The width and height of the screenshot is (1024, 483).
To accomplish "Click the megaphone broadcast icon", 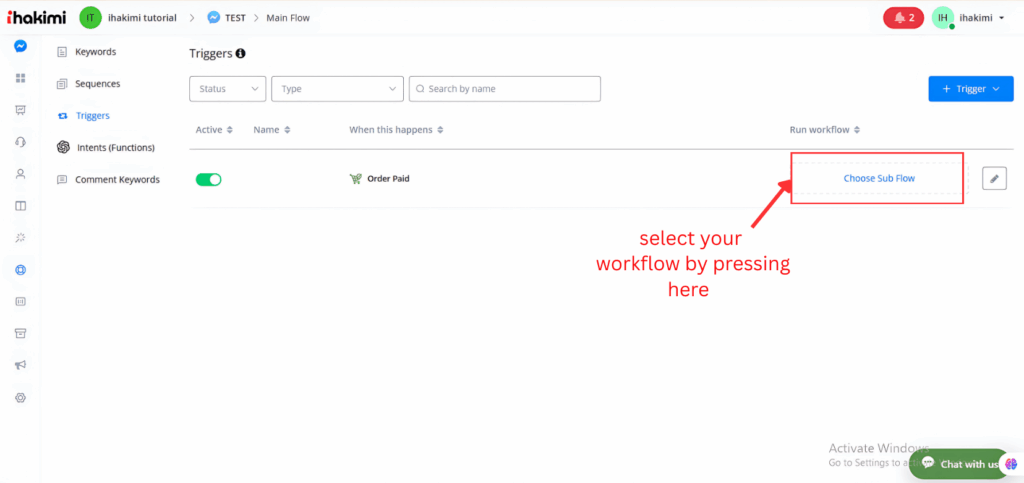I will [x=20, y=365].
